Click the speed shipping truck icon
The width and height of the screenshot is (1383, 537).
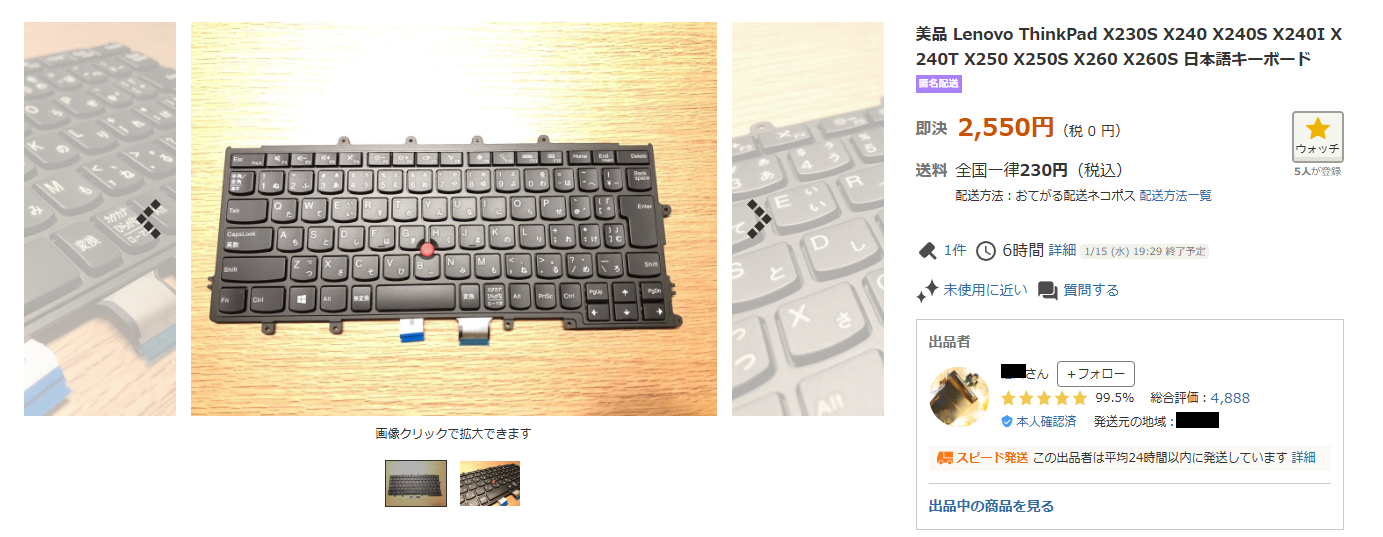pos(945,457)
